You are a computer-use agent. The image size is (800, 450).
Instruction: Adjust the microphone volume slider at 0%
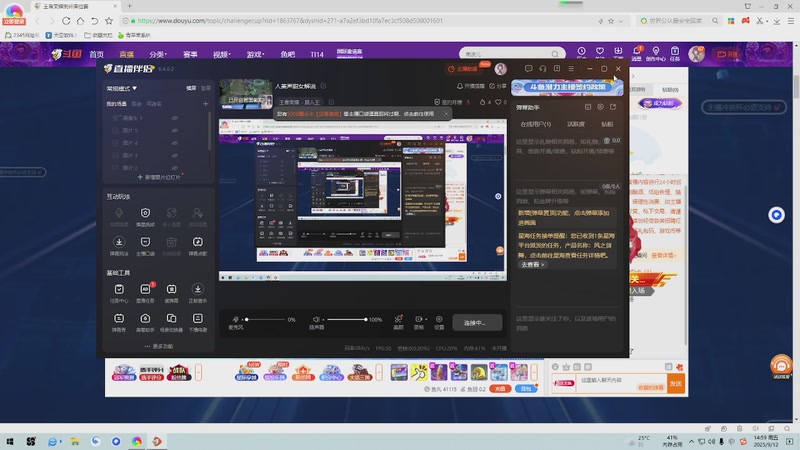[264, 319]
